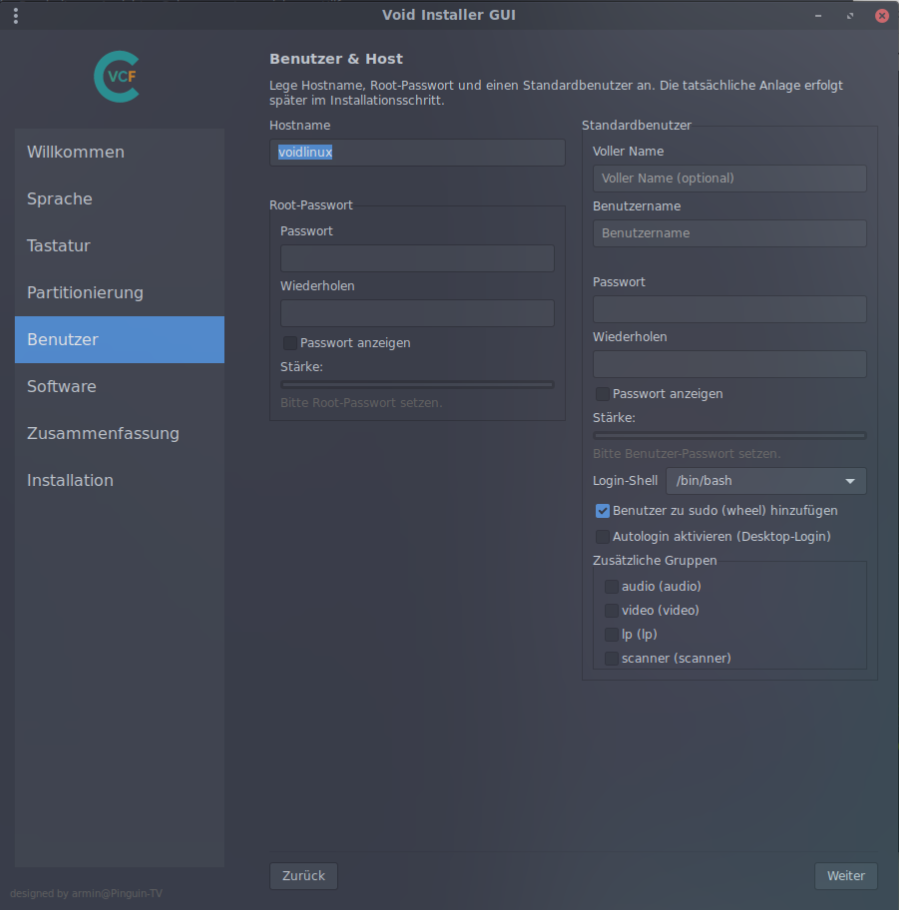
Task: Minimize the Void Installer window
Action: click(818, 15)
